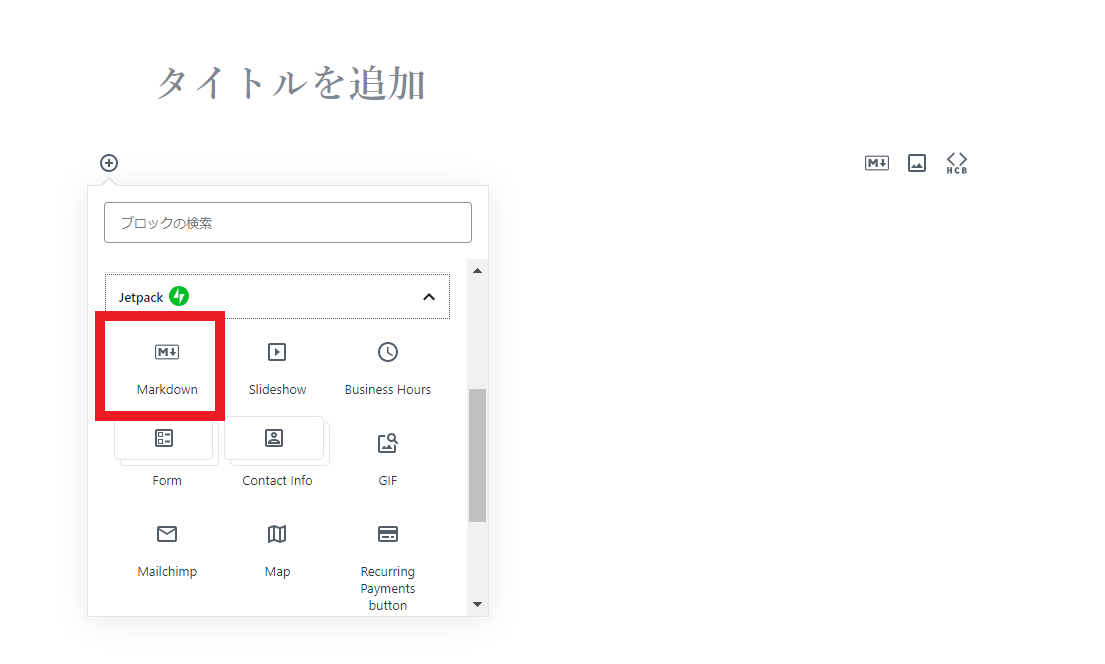Click the green Jetpack logo badge
The width and height of the screenshot is (1105, 664).
pyautogui.click(x=179, y=296)
